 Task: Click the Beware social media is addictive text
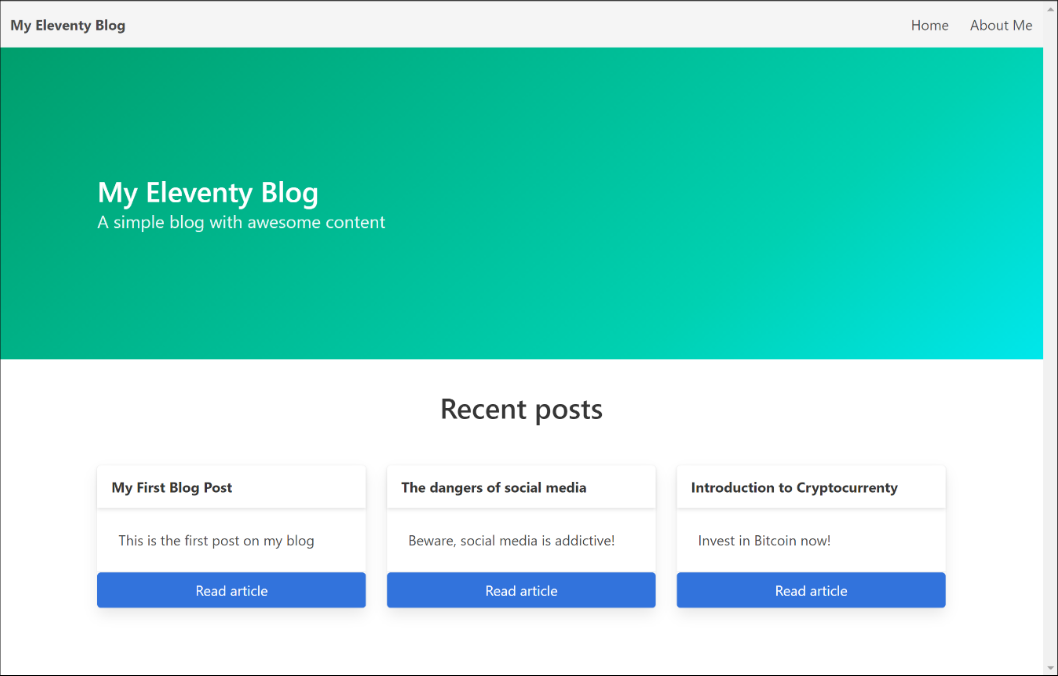[x=511, y=540]
